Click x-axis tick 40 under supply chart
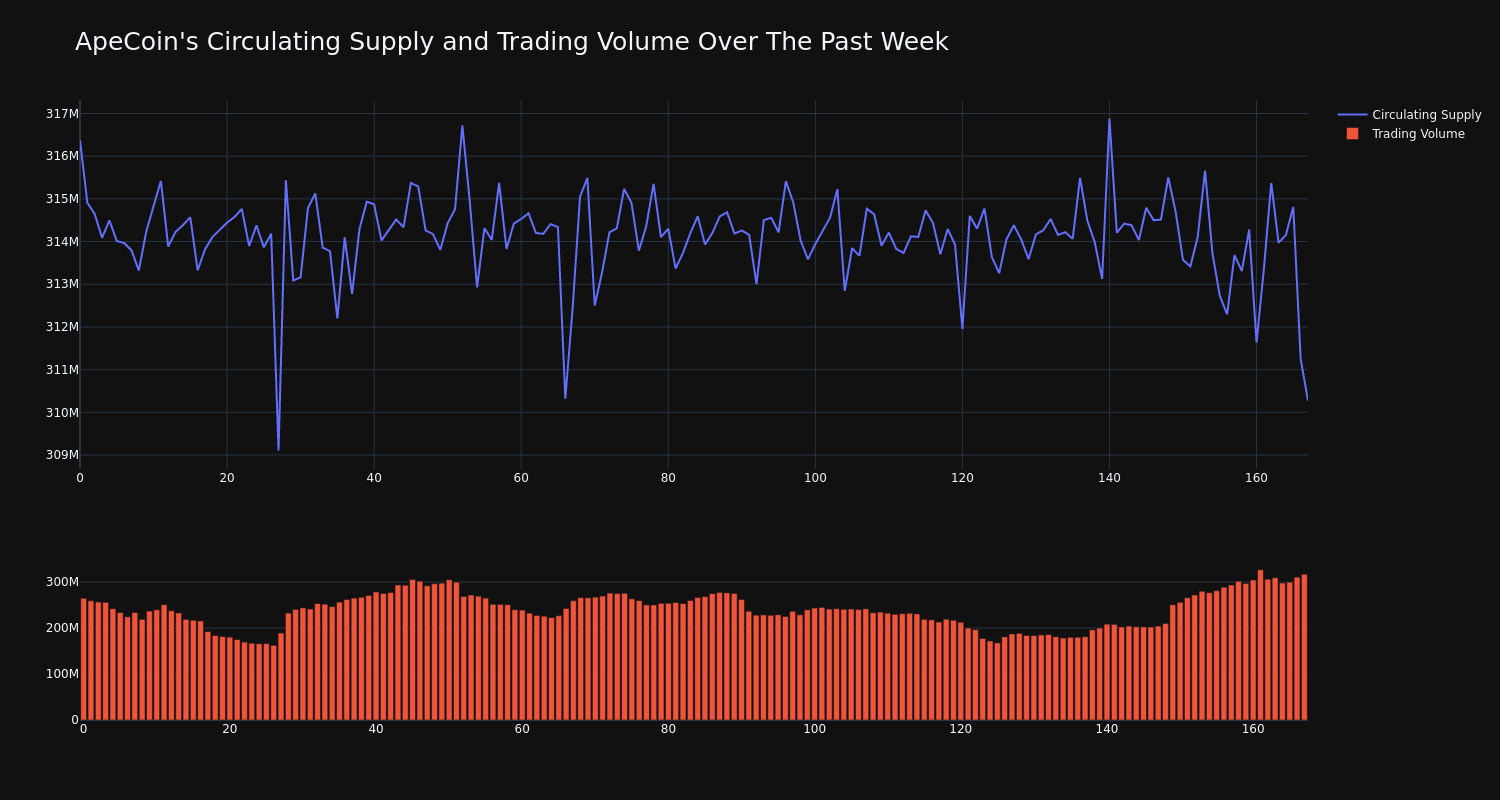The height and width of the screenshot is (800, 1500). [x=374, y=478]
